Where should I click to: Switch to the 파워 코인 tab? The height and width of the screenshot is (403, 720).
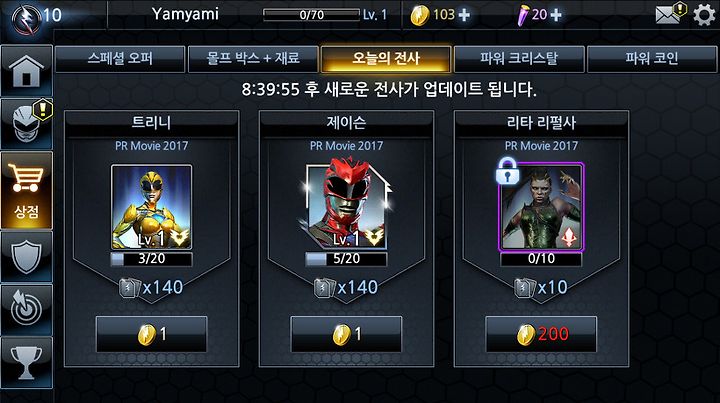pyautogui.click(x=652, y=59)
